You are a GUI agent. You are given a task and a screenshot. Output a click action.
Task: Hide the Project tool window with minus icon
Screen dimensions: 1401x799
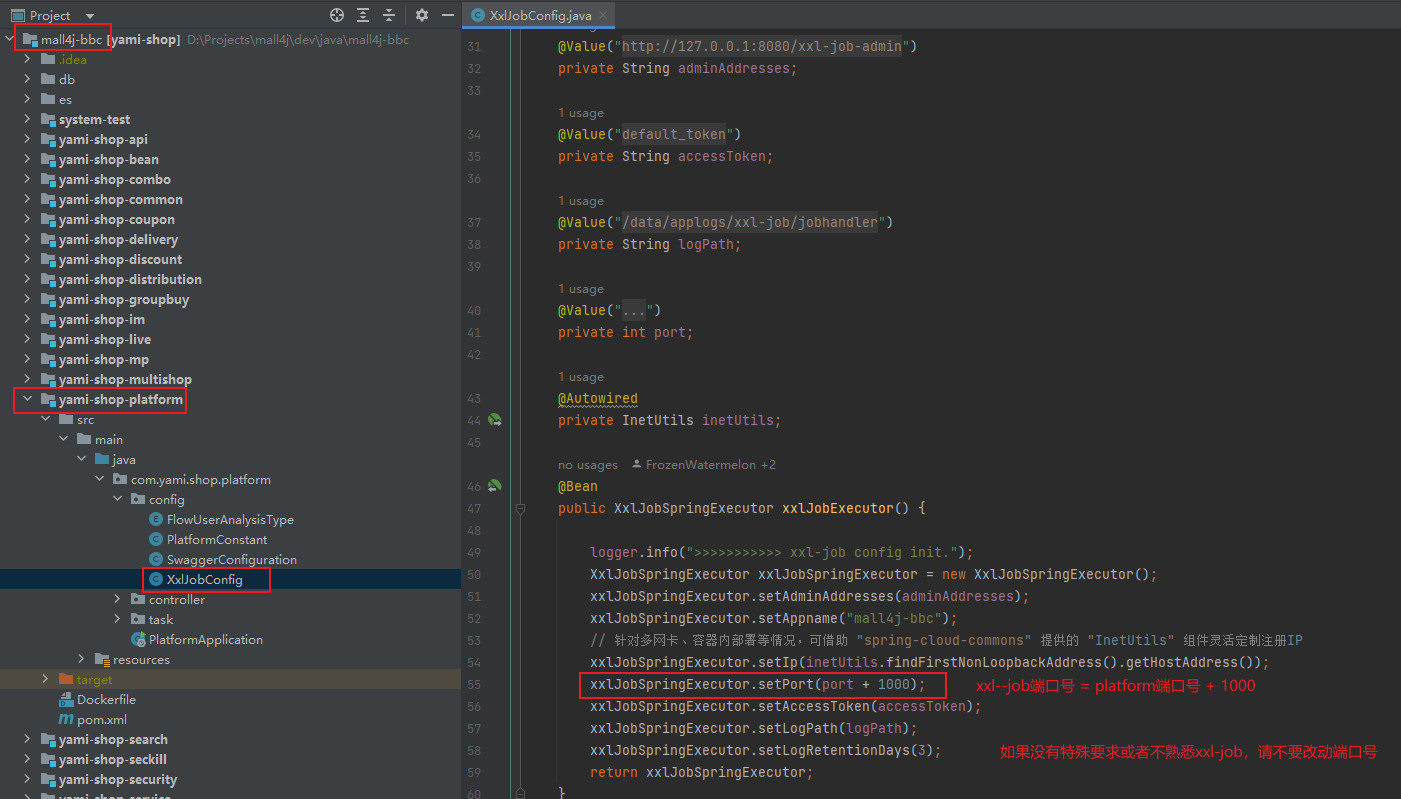tap(446, 15)
